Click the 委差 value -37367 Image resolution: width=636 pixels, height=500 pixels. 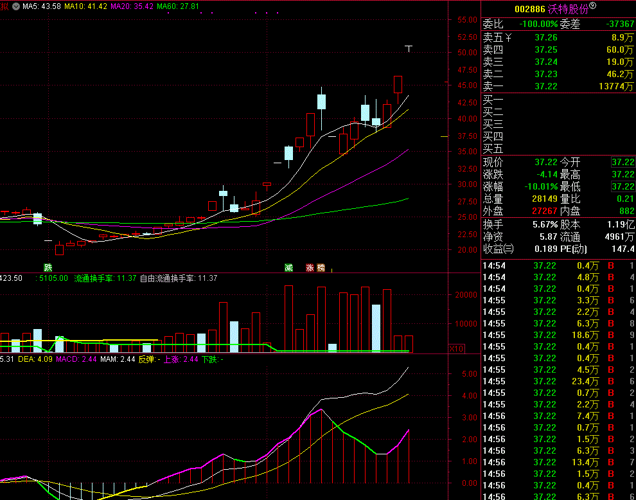620,24
